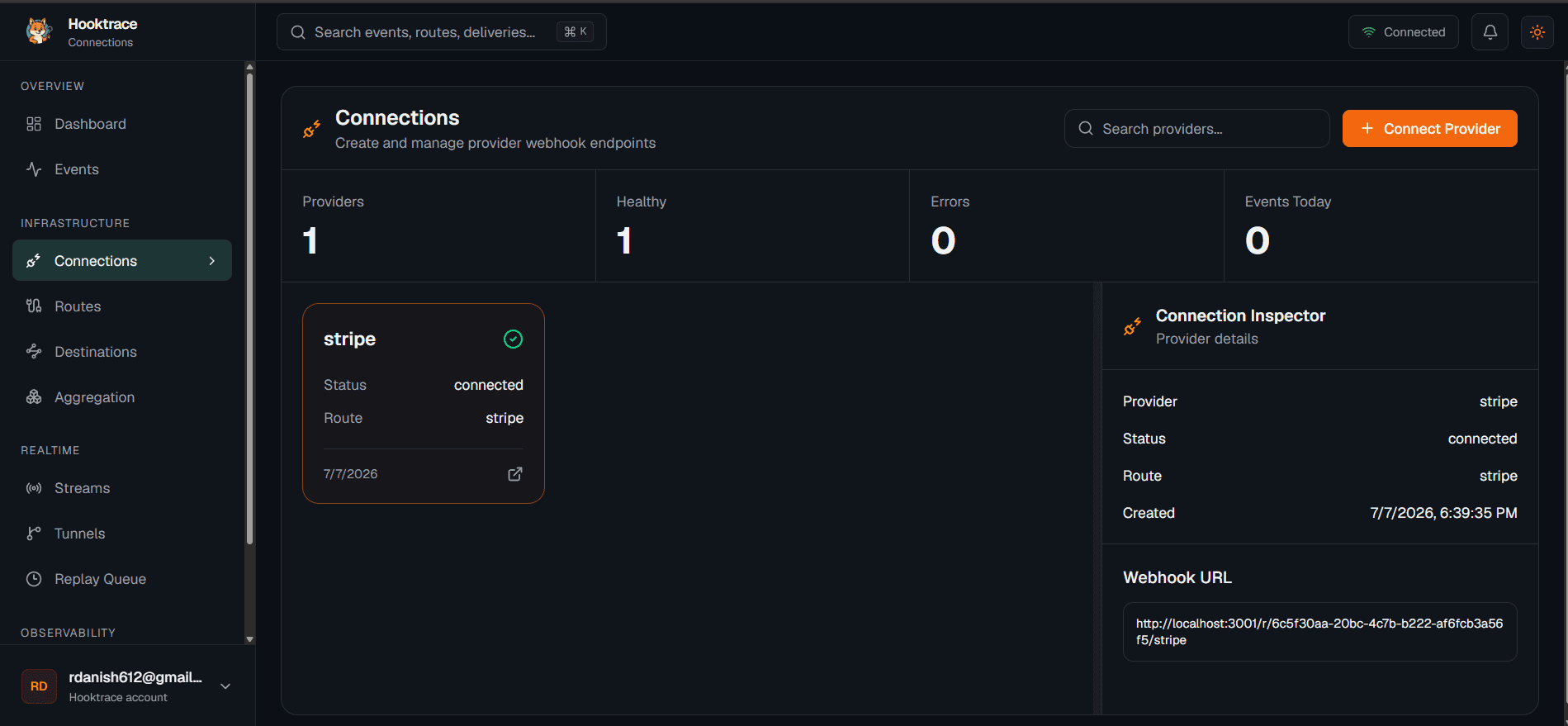
Task: Click the Webhook URL text box
Action: point(1319,632)
